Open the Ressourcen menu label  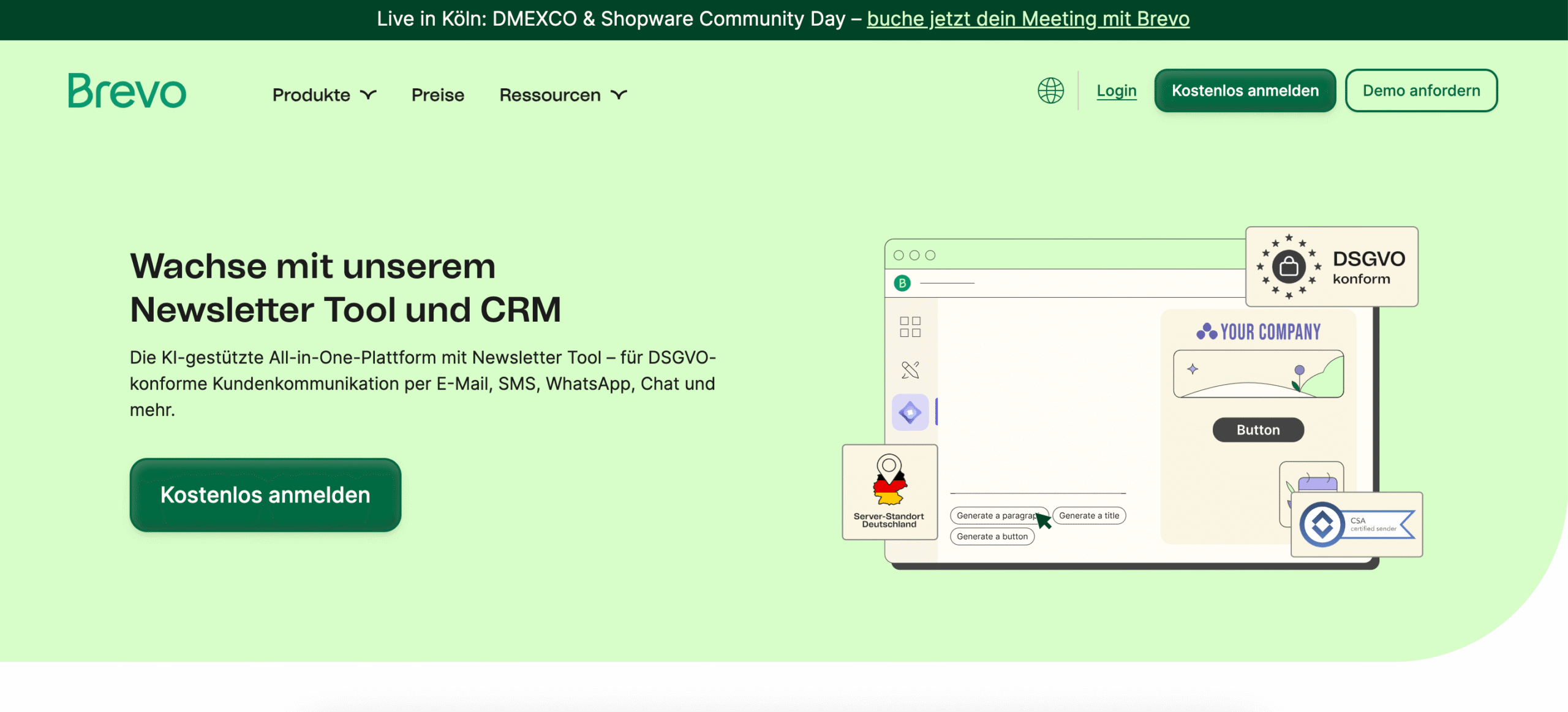coord(550,95)
